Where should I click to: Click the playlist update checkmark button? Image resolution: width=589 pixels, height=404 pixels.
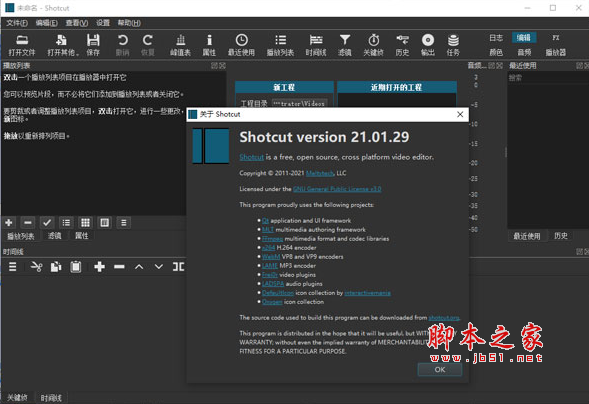[47, 223]
